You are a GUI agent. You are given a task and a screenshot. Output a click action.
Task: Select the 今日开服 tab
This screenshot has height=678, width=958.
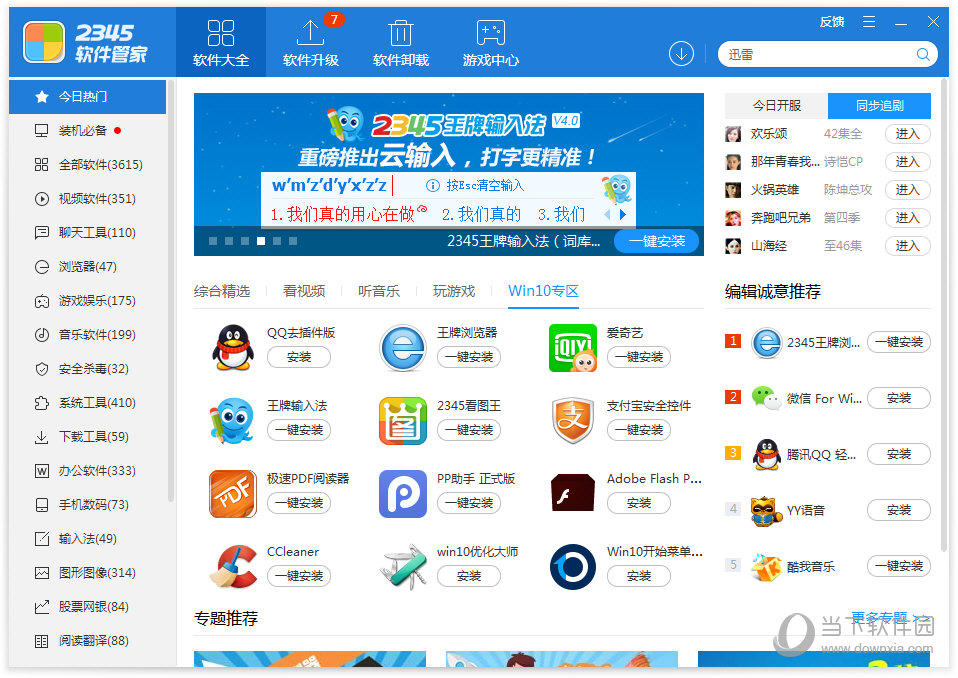click(776, 106)
